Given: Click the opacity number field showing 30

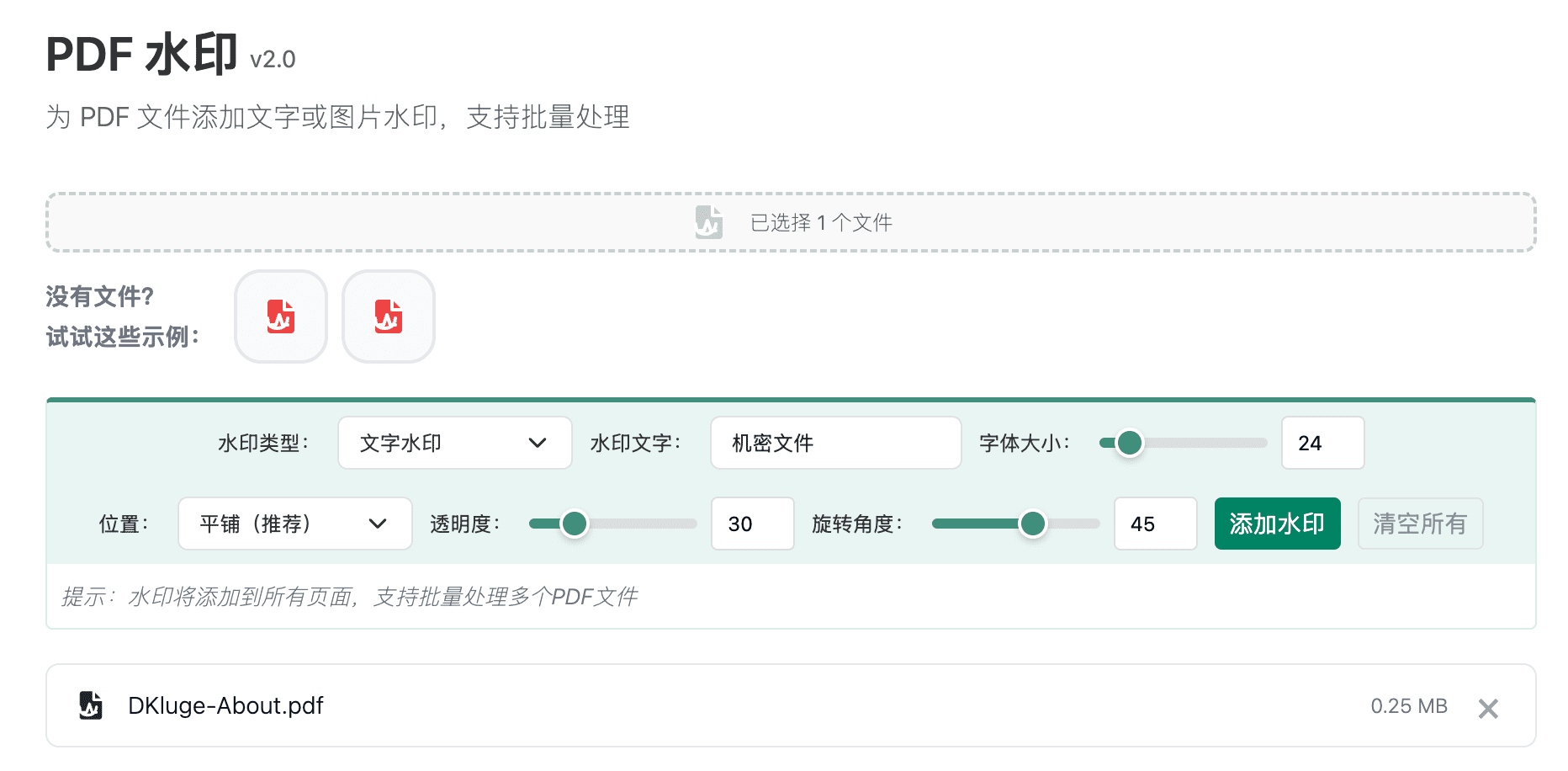Looking at the screenshot, I should click(752, 524).
